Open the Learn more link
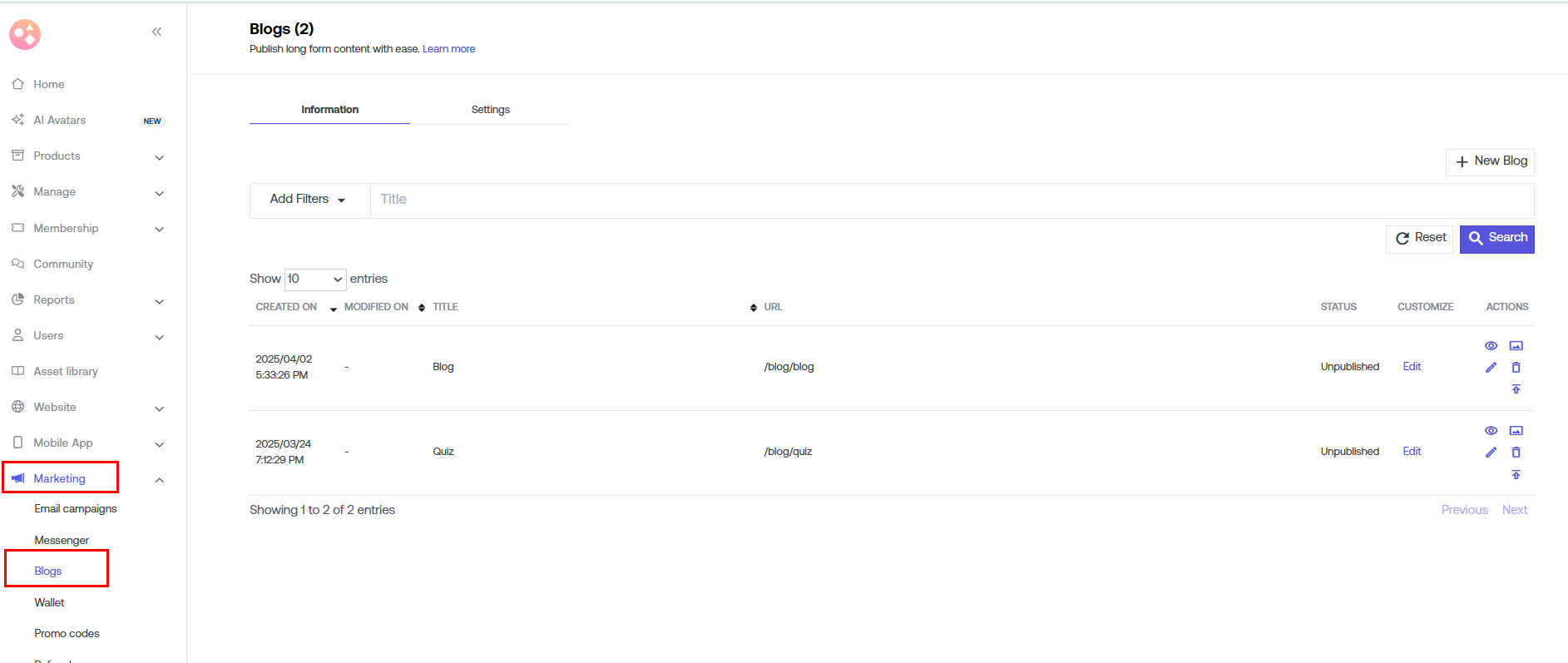The width and height of the screenshot is (1568, 663). pos(448,49)
